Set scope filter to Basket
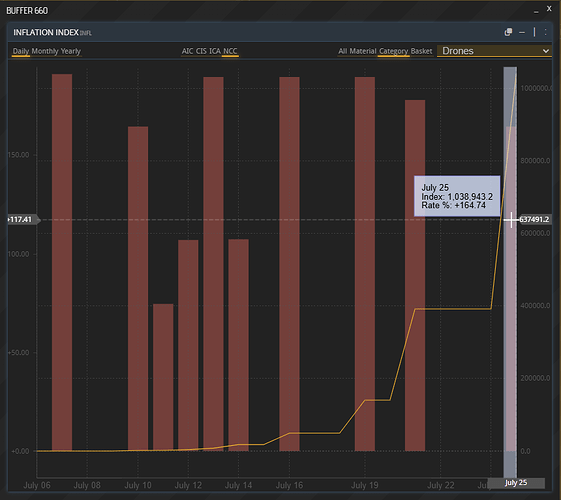 pyautogui.click(x=421, y=51)
